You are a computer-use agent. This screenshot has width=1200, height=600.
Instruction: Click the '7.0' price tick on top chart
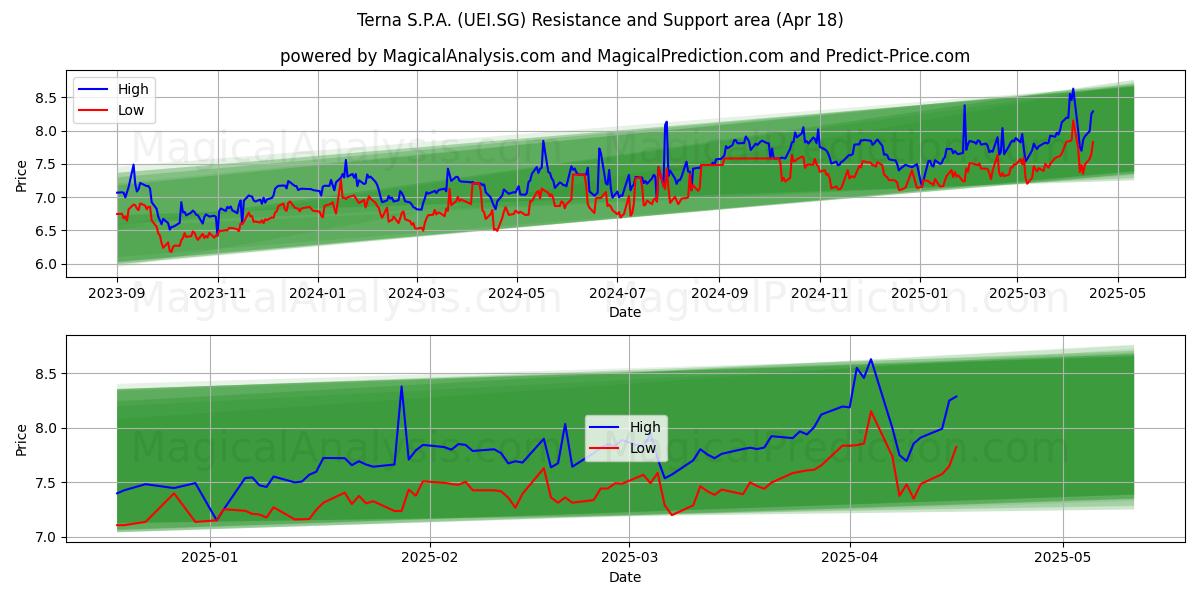(x=48, y=198)
